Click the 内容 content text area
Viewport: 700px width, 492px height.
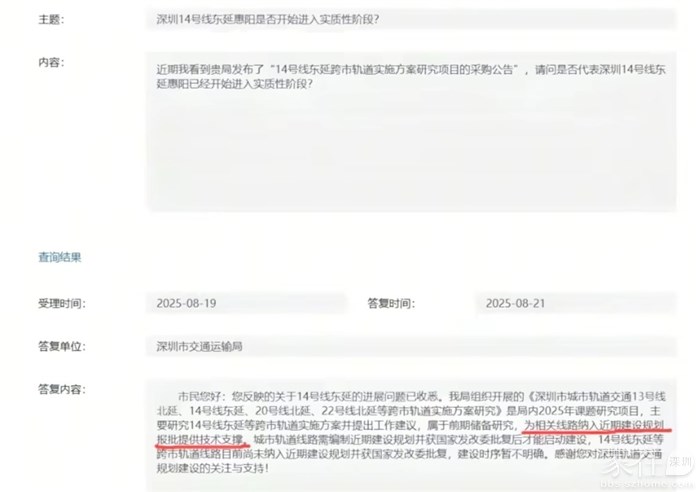tap(411, 132)
